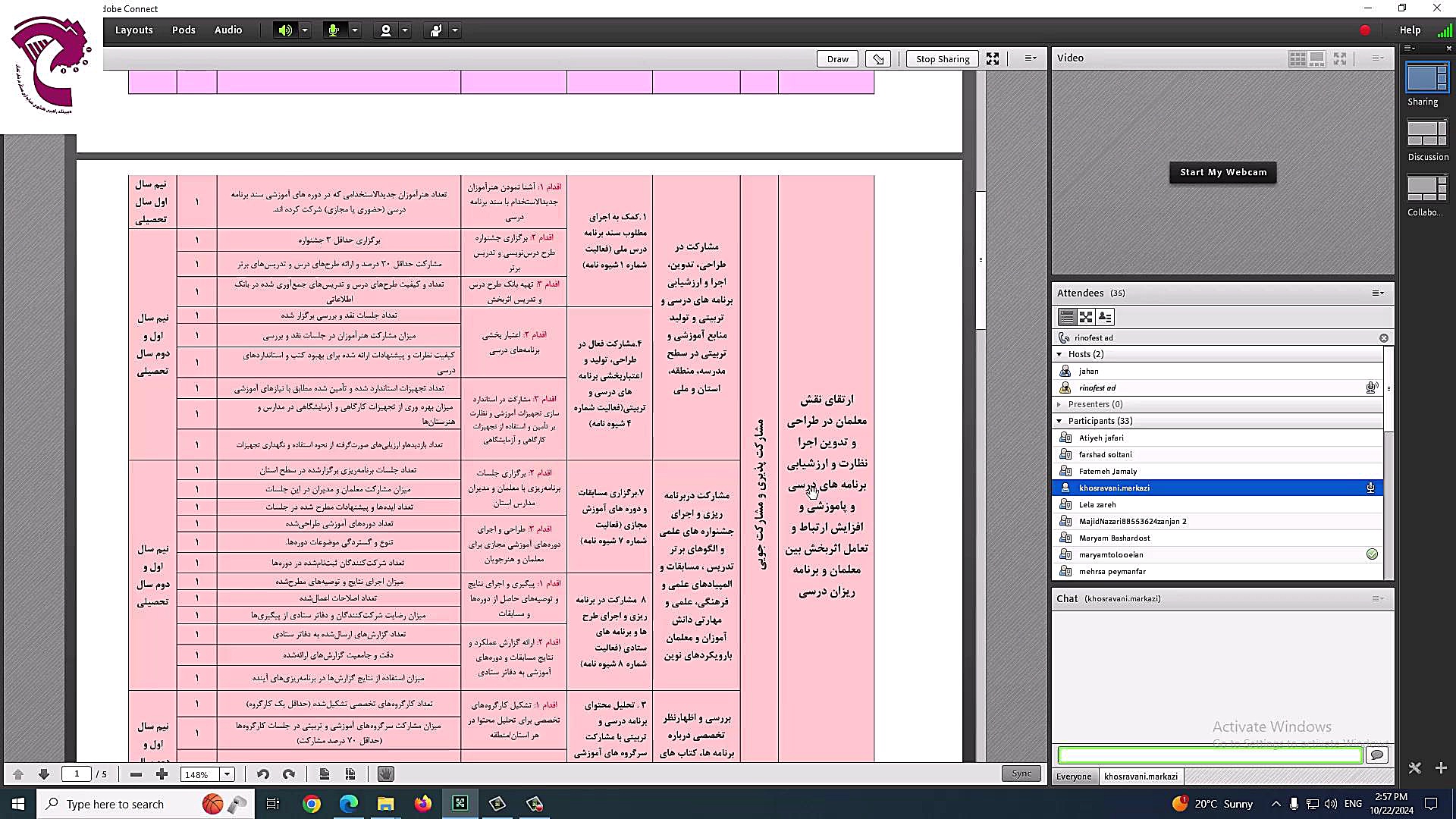Select the hand pan tool
Screen dimensions: 1456x819
385,774
